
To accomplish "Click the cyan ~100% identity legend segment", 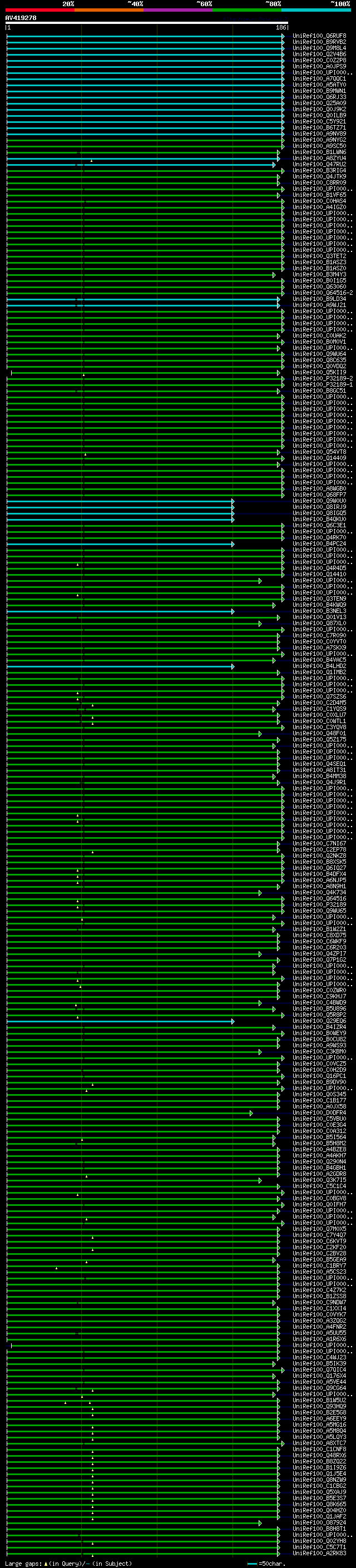I will [x=317, y=10].
